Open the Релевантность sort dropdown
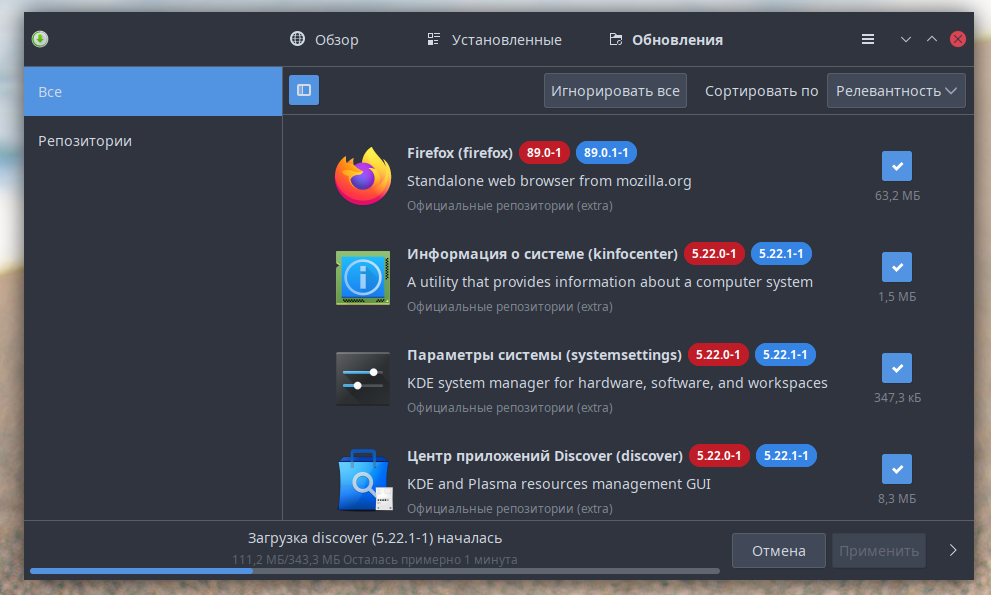 896,90
